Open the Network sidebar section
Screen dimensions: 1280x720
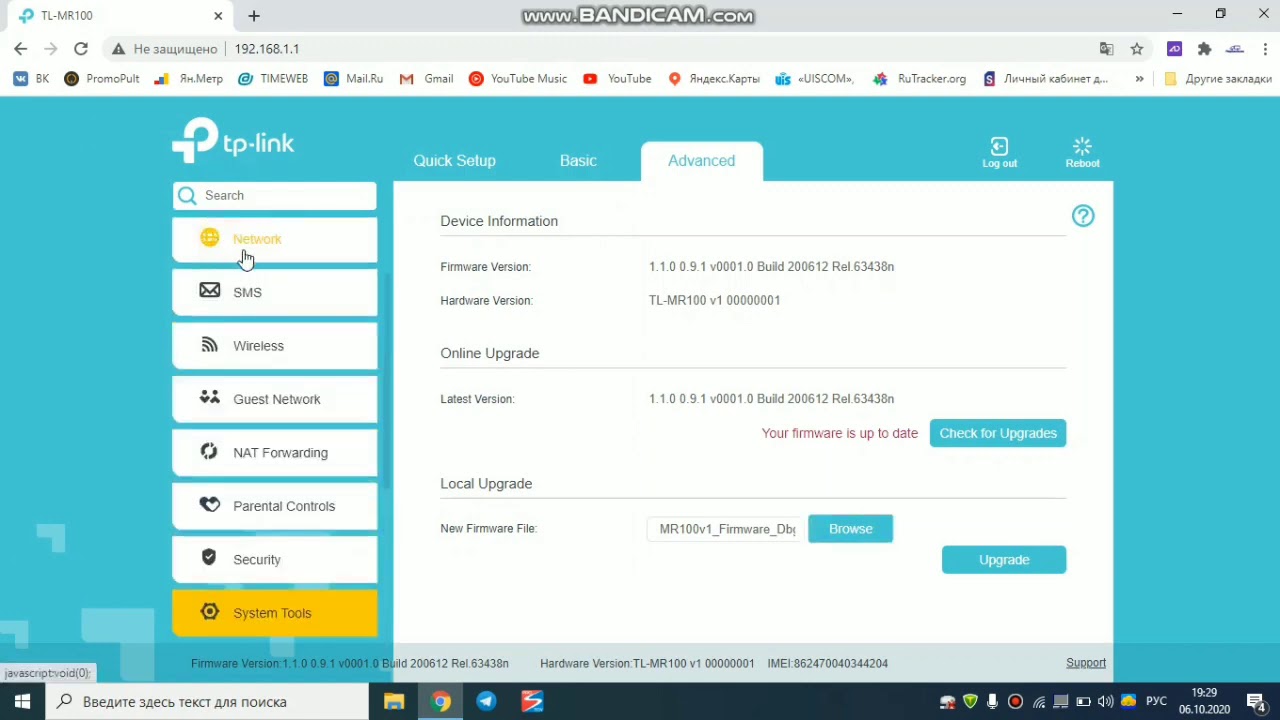tap(275, 239)
